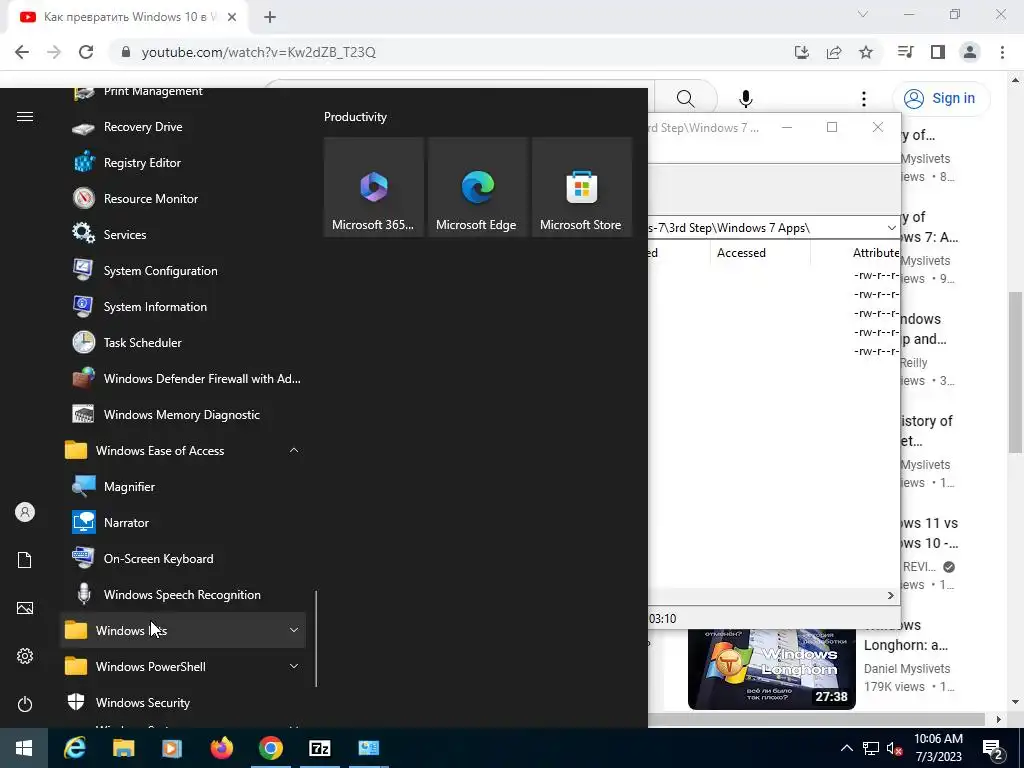Share this page from the toolbar
The width and height of the screenshot is (1024, 768).
(x=834, y=52)
